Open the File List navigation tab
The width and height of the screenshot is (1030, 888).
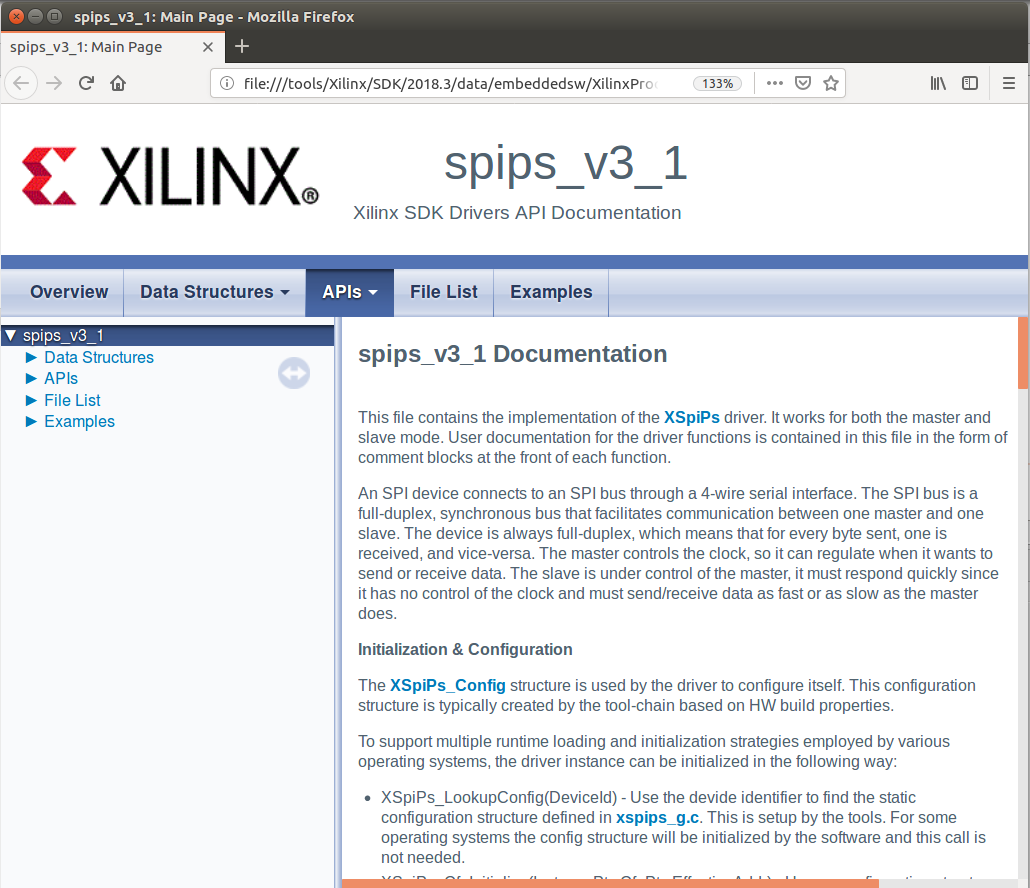pyautogui.click(x=443, y=292)
